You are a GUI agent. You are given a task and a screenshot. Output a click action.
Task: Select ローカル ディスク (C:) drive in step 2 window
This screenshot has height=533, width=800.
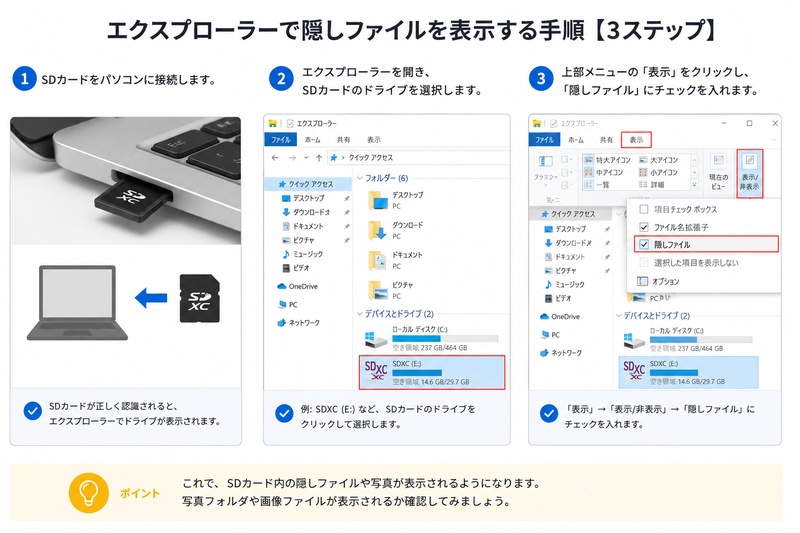tap(432, 339)
